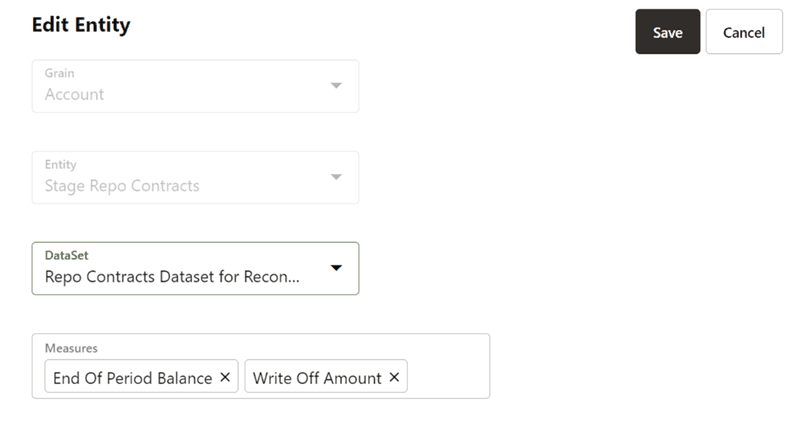This screenshot has width=801, height=432.
Task: Remove the Write Off Amount measure
Action: coord(394,378)
